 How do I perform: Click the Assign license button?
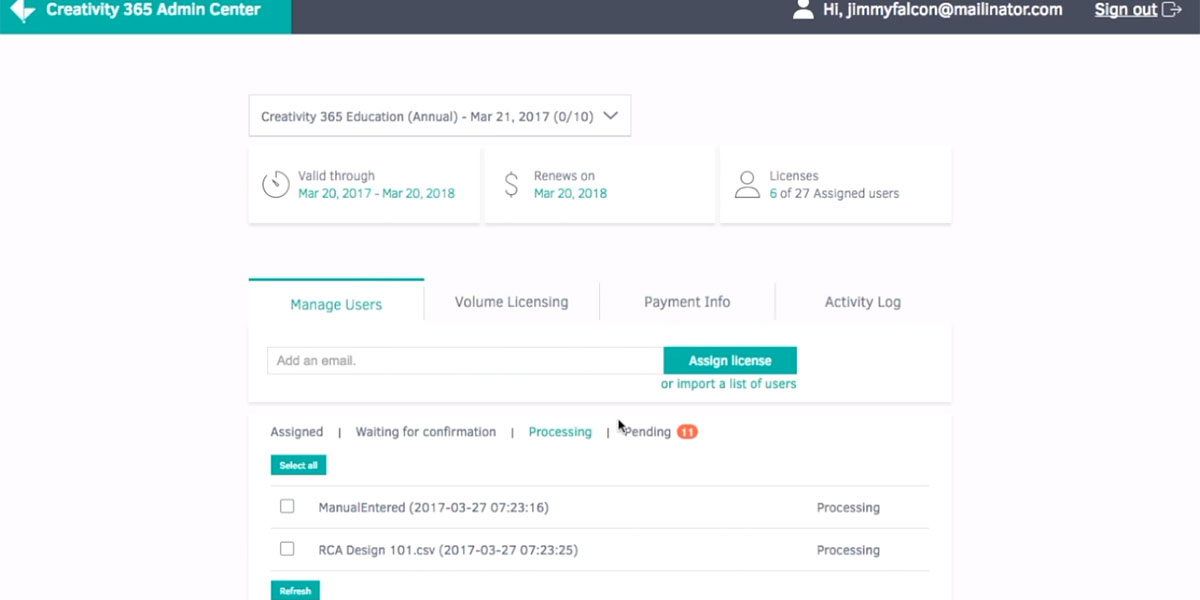(730, 360)
